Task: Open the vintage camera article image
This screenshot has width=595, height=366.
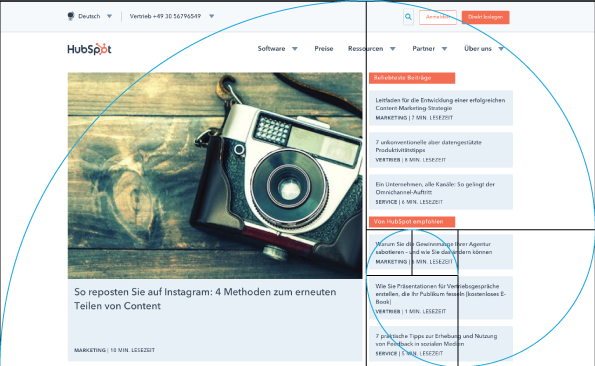Action: [215, 176]
